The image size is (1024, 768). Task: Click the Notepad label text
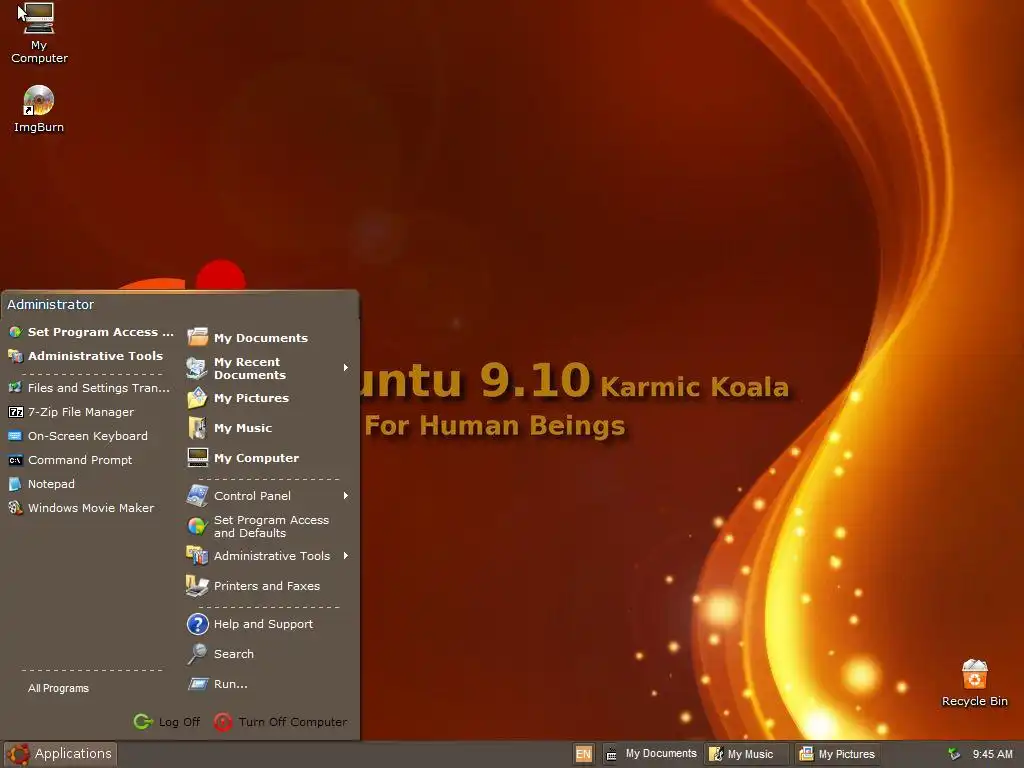tap(51, 484)
